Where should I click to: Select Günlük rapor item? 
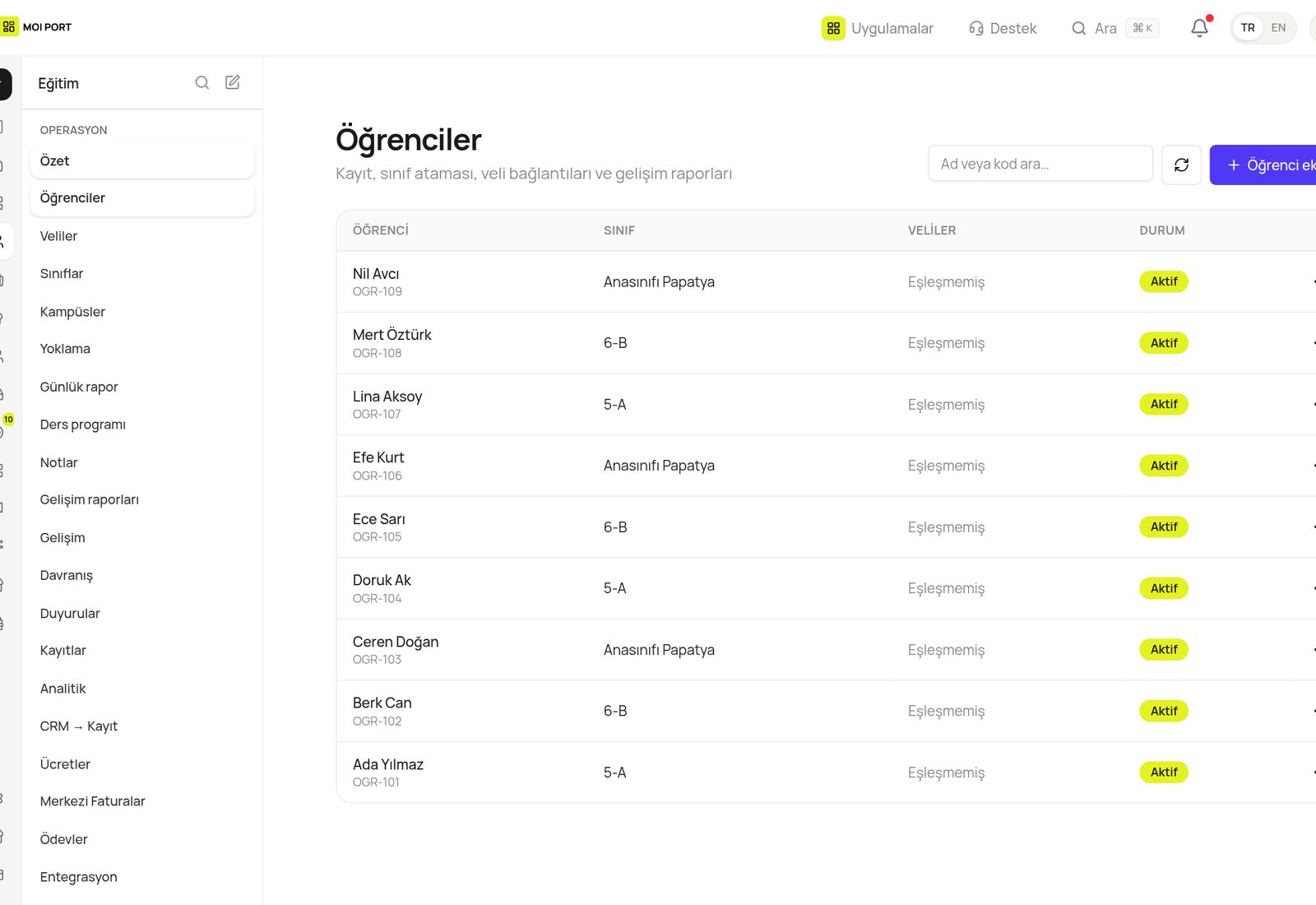click(142, 387)
